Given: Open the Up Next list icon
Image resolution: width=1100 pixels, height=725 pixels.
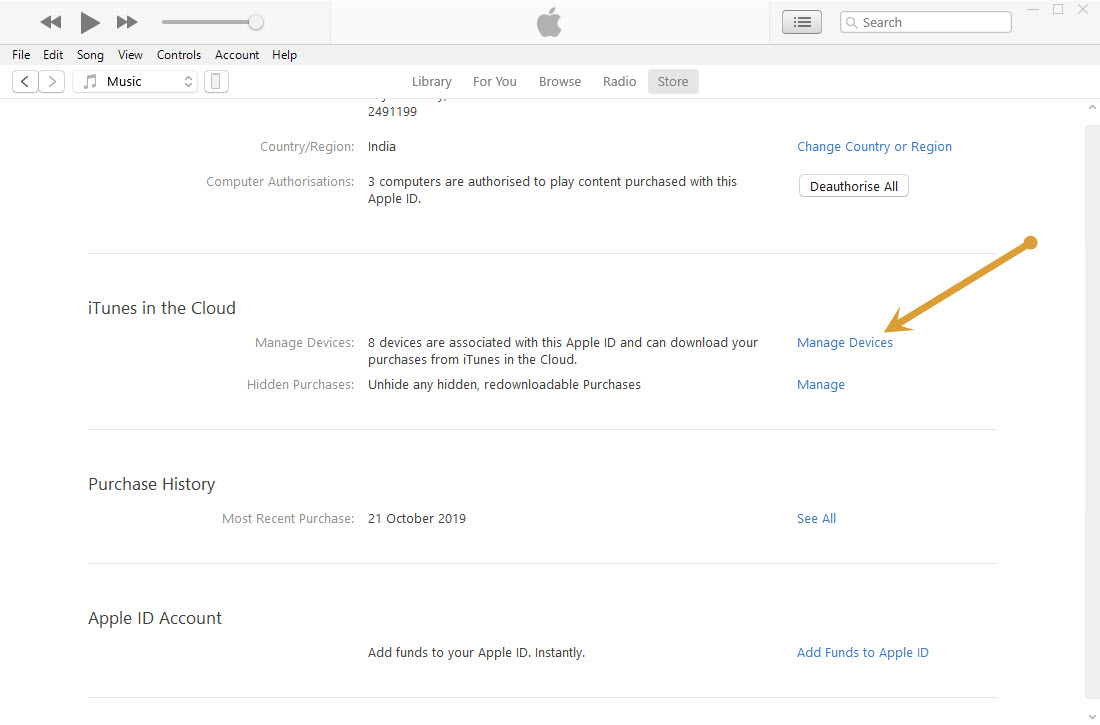Looking at the screenshot, I should pyautogui.click(x=802, y=22).
